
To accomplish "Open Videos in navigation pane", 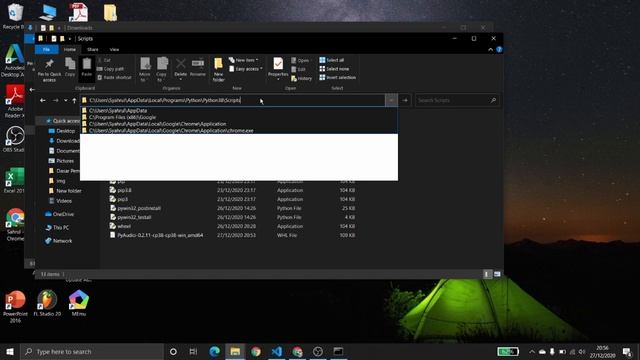I will (x=60, y=201).
